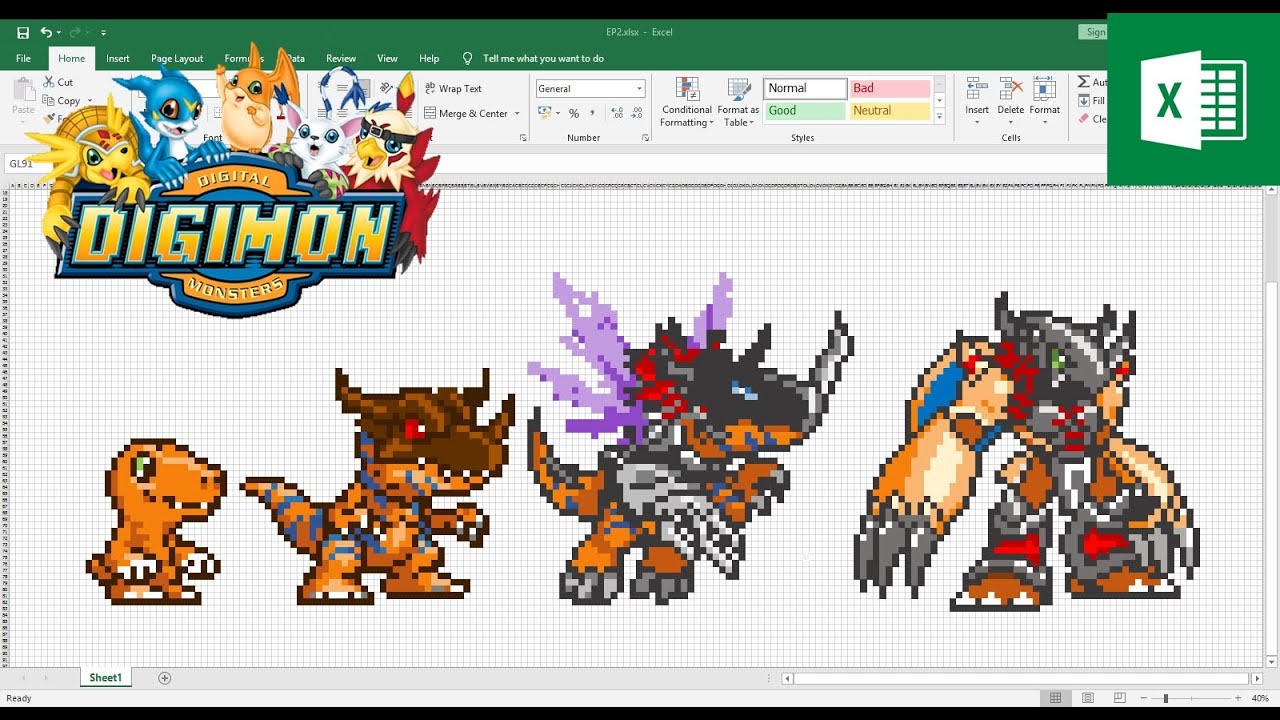This screenshot has width=1280, height=720.
Task: Select the Sheet1 tab
Action: [105, 678]
